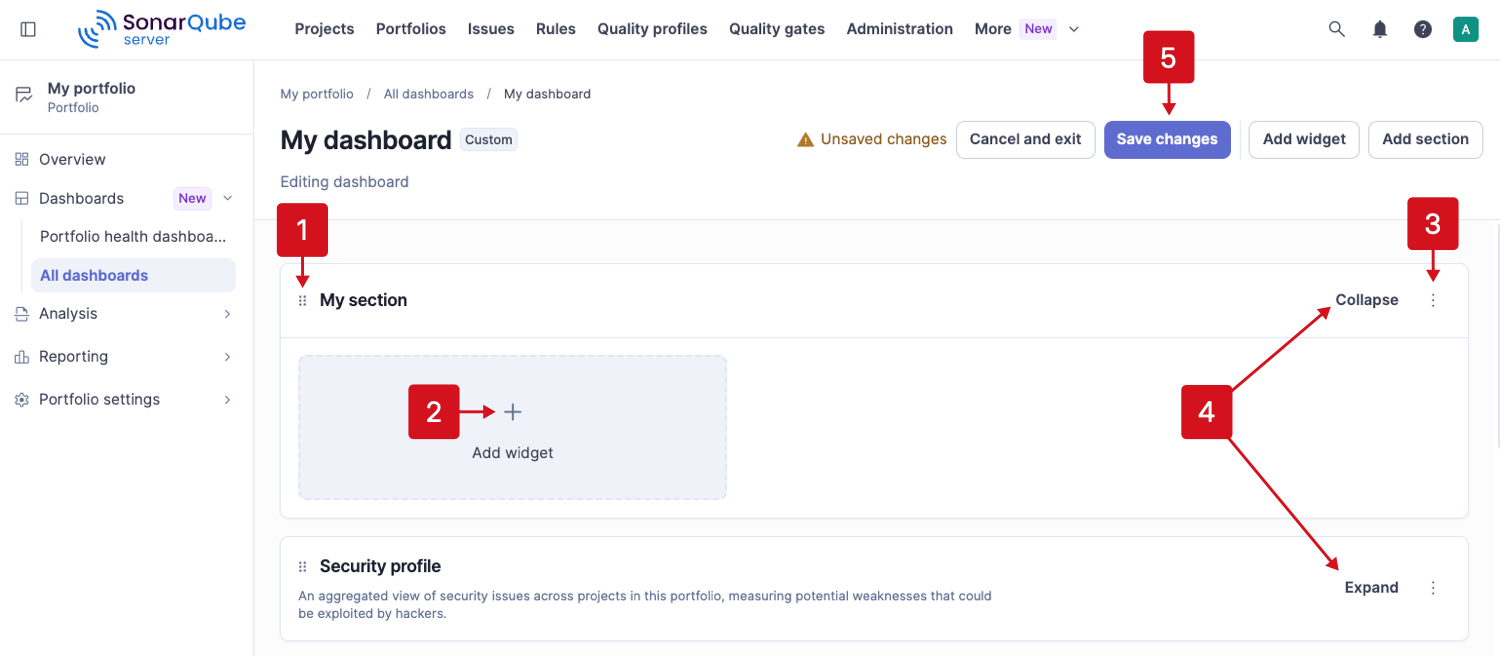Image resolution: width=1500 pixels, height=656 pixels.
Task: Go to the Rules page
Action: [x=556, y=29]
